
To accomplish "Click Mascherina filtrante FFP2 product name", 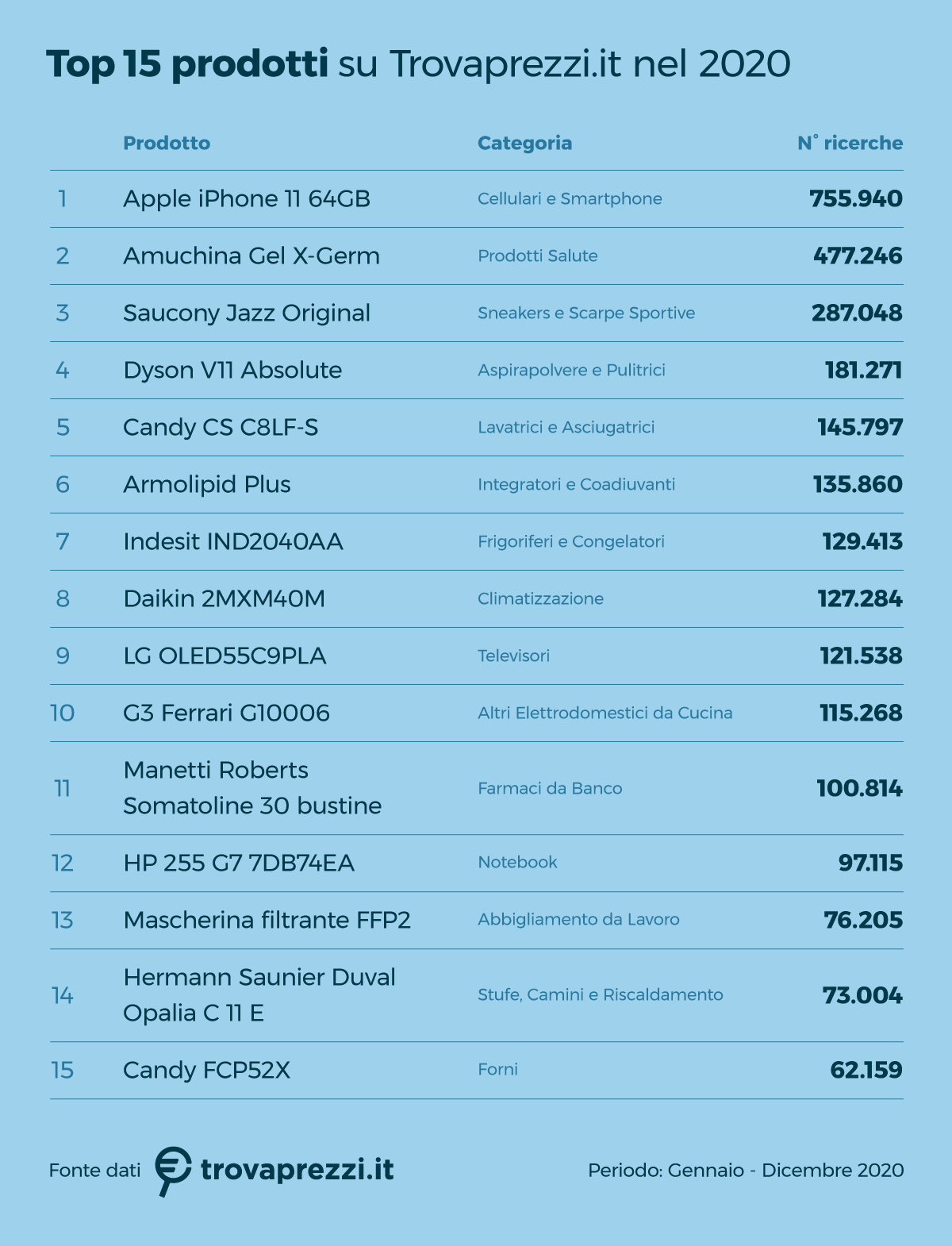I will click(x=267, y=920).
